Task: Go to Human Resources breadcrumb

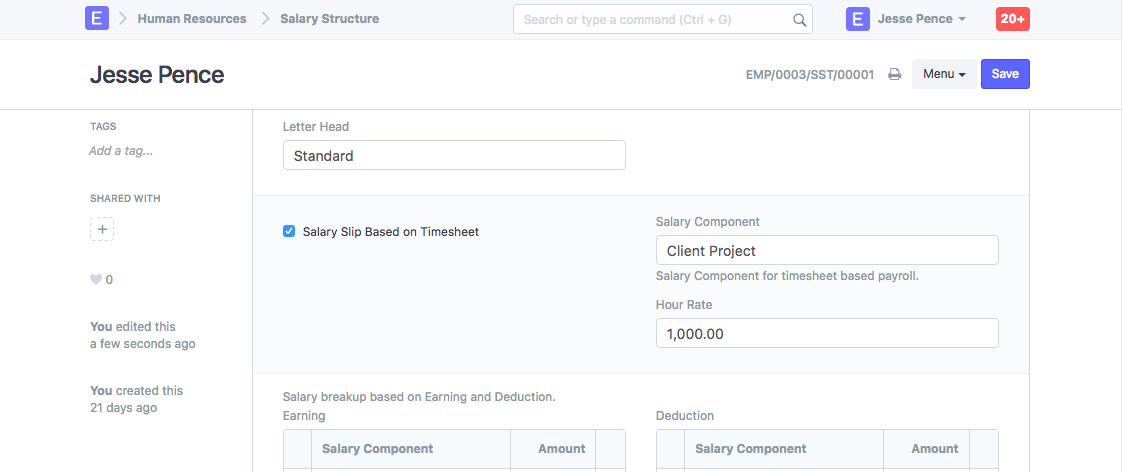Action: point(192,19)
